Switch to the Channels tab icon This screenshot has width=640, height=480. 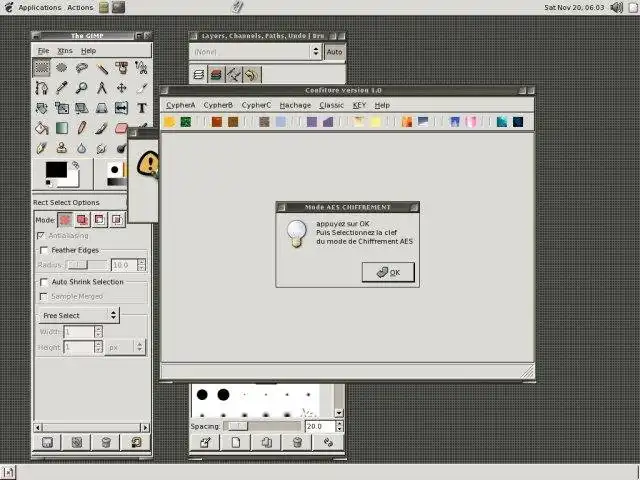[216, 75]
